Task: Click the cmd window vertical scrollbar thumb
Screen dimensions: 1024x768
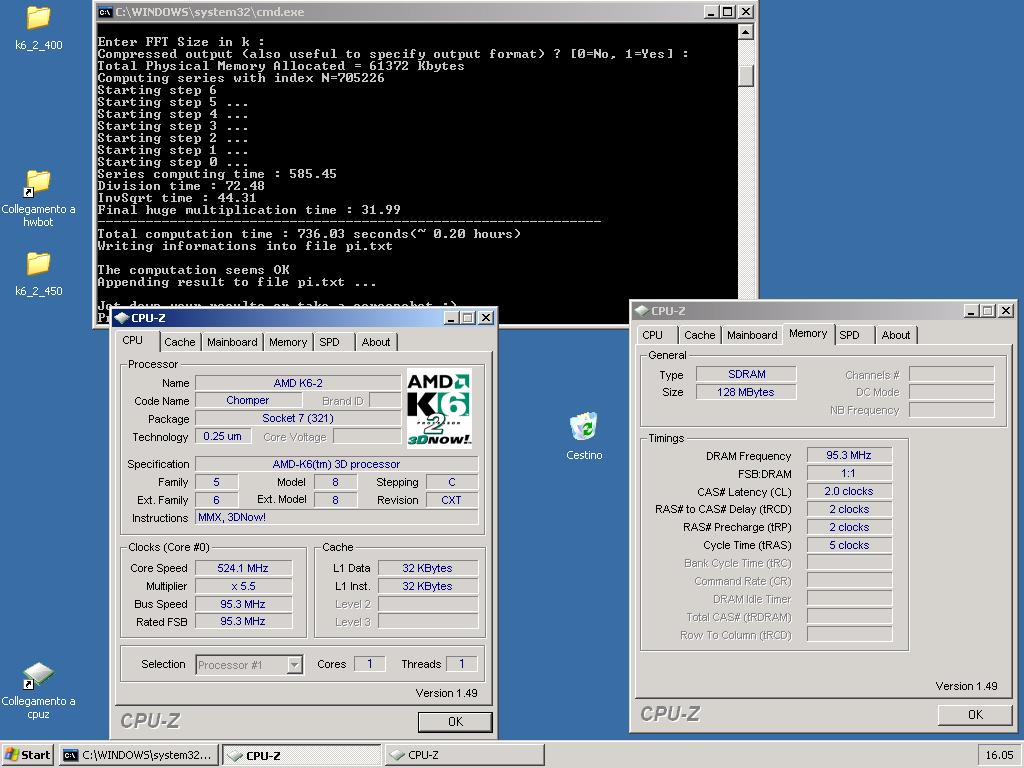Action: click(746, 76)
